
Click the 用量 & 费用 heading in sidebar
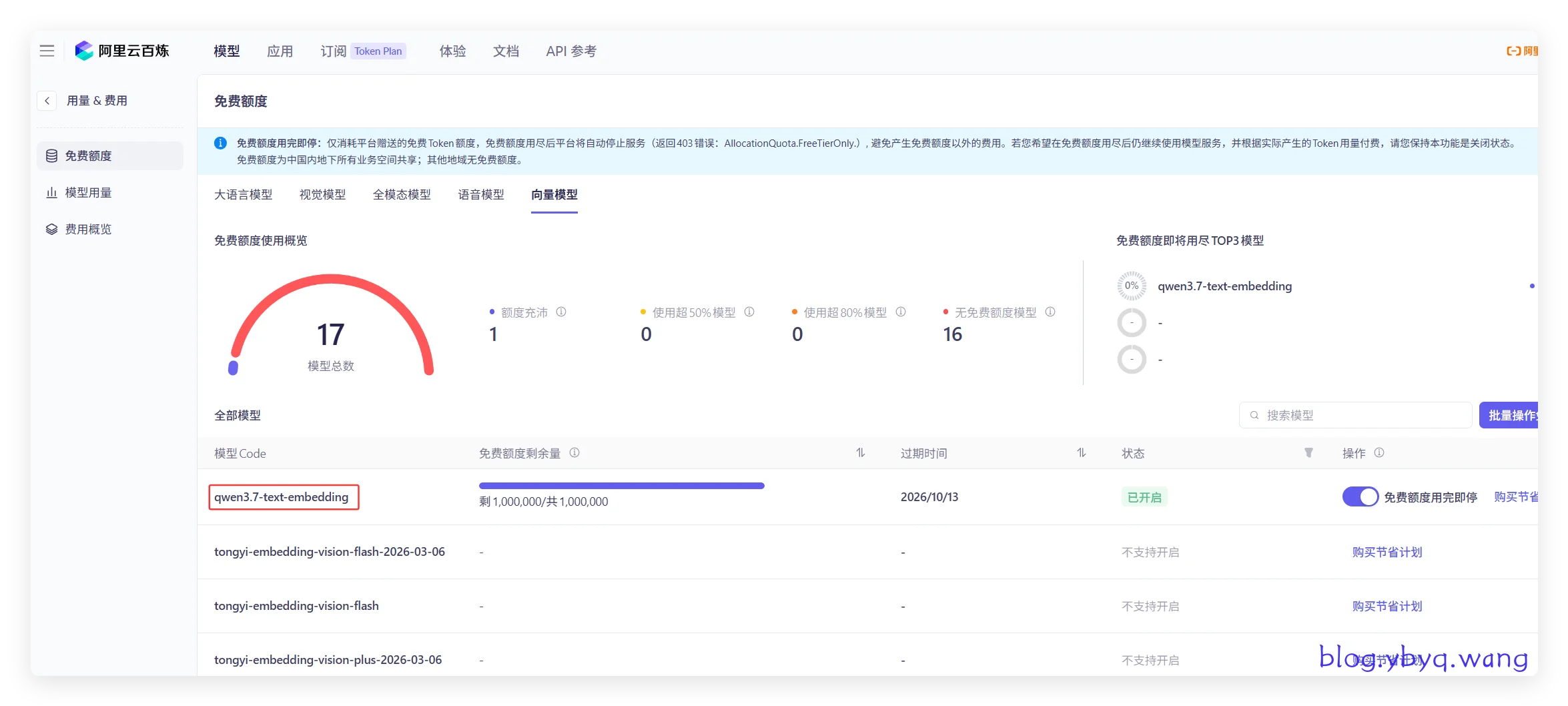tap(97, 101)
